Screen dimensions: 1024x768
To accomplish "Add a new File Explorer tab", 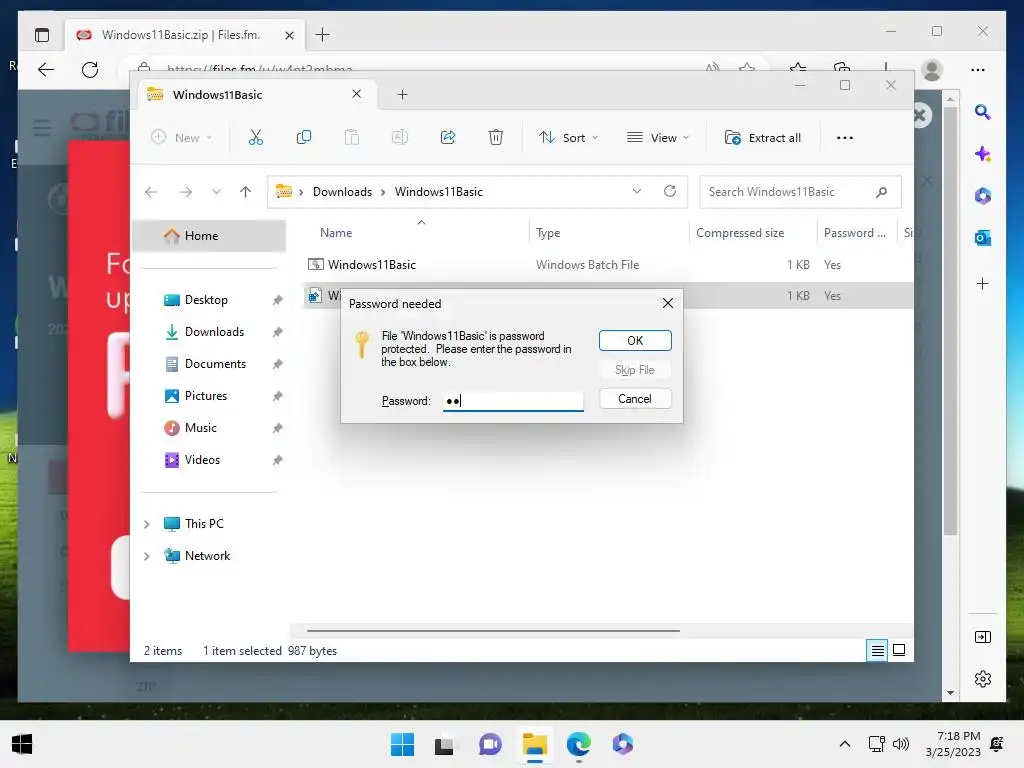I will point(402,95).
